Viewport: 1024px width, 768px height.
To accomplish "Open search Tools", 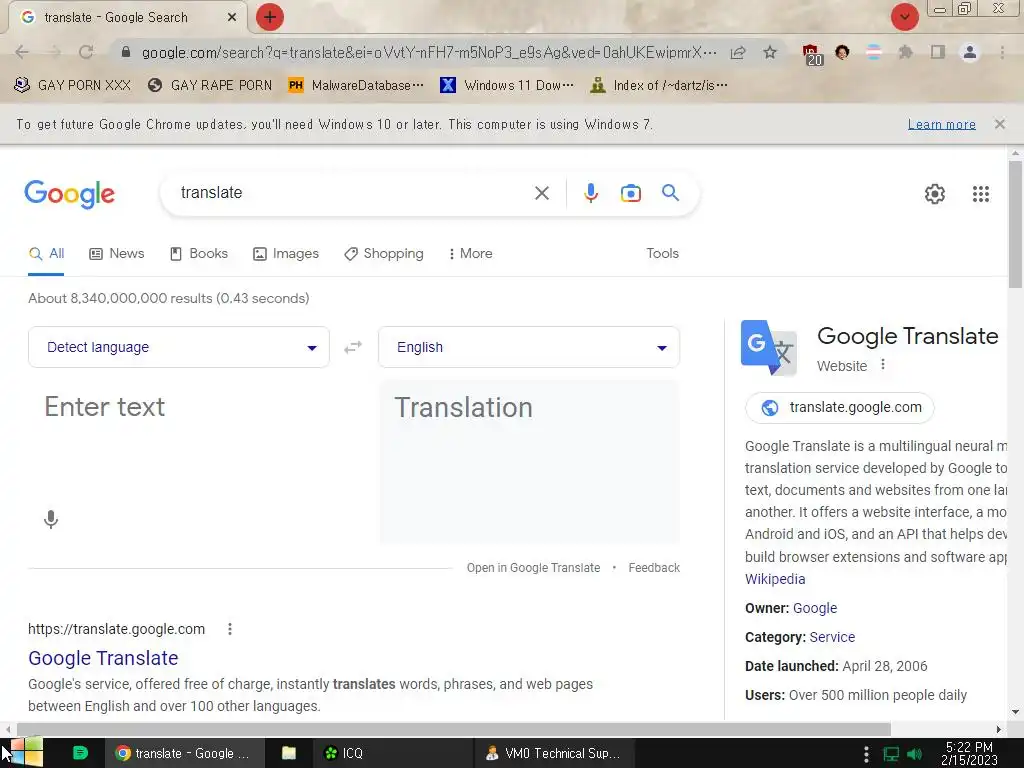I will pos(662,253).
